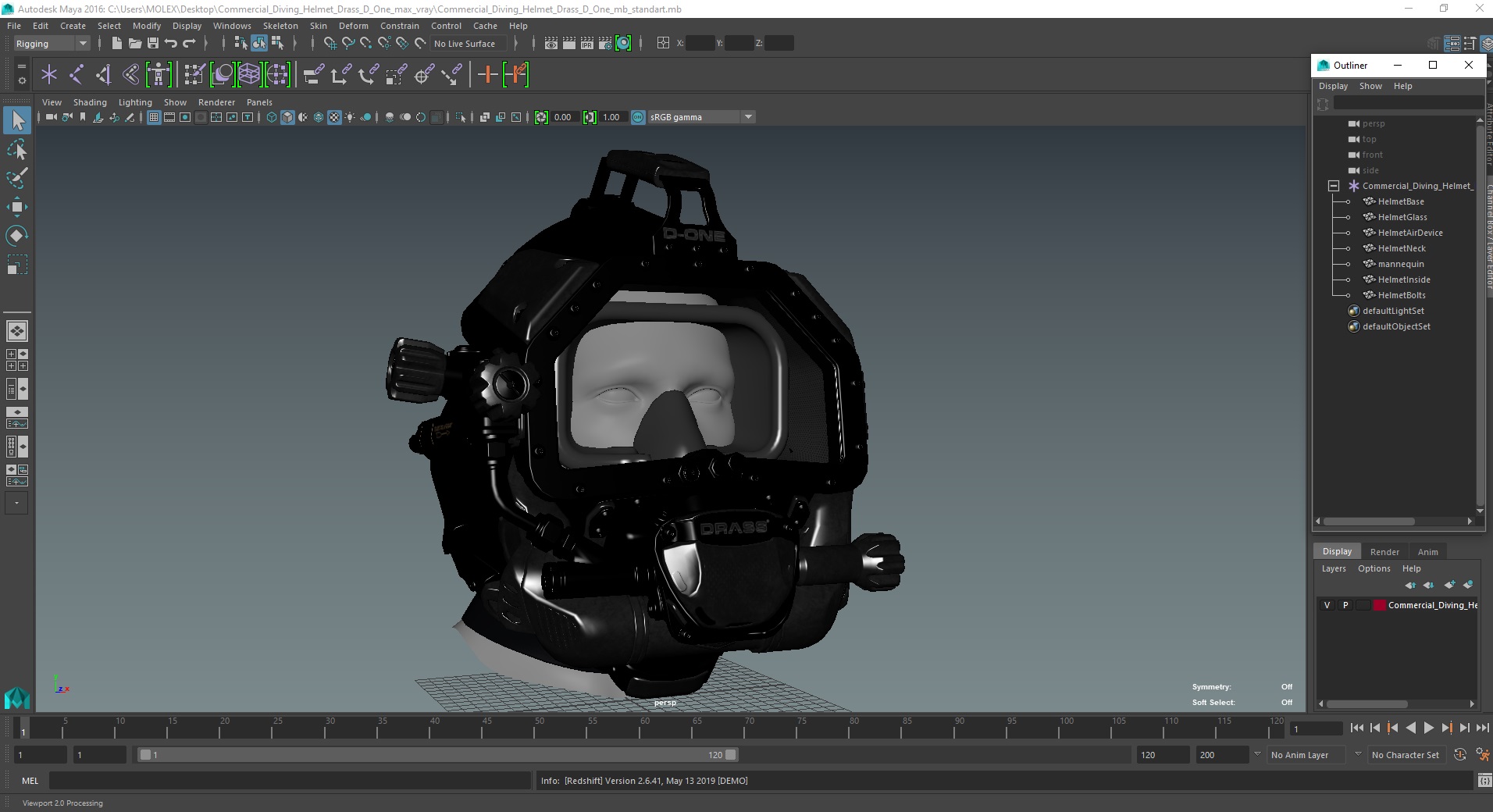Switch to the Anim layer tab
Image resolution: width=1493 pixels, height=812 pixels.
click(x=1427, y=552)
